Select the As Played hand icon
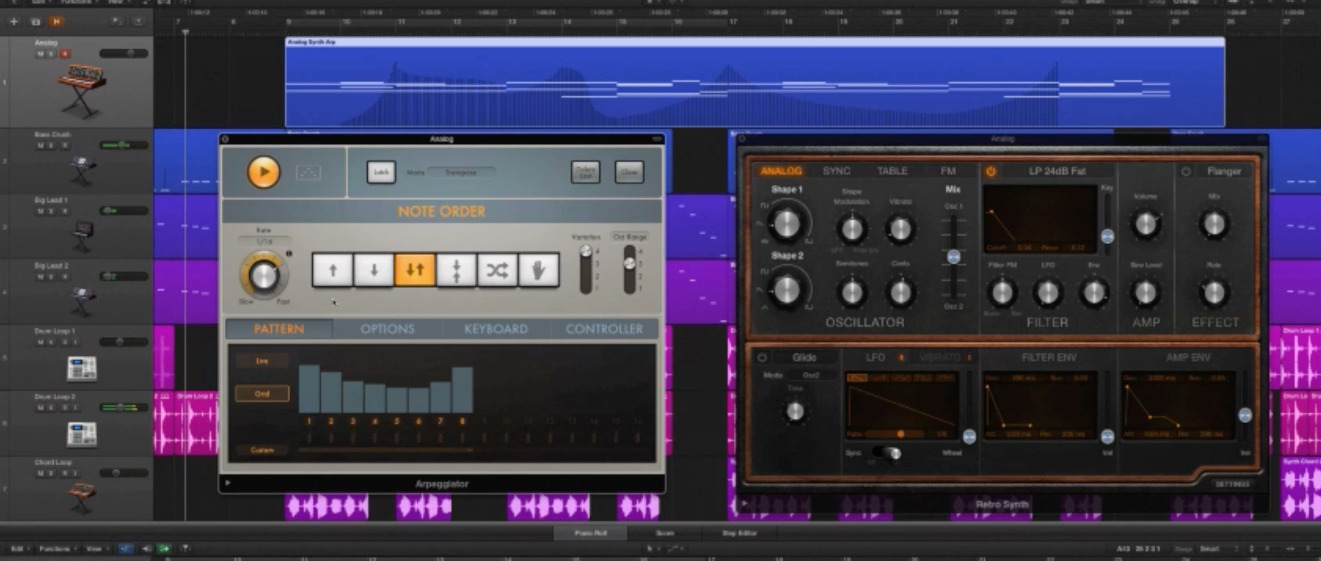Viewport: 1321px width, 561px height. (x=538, y=270)
